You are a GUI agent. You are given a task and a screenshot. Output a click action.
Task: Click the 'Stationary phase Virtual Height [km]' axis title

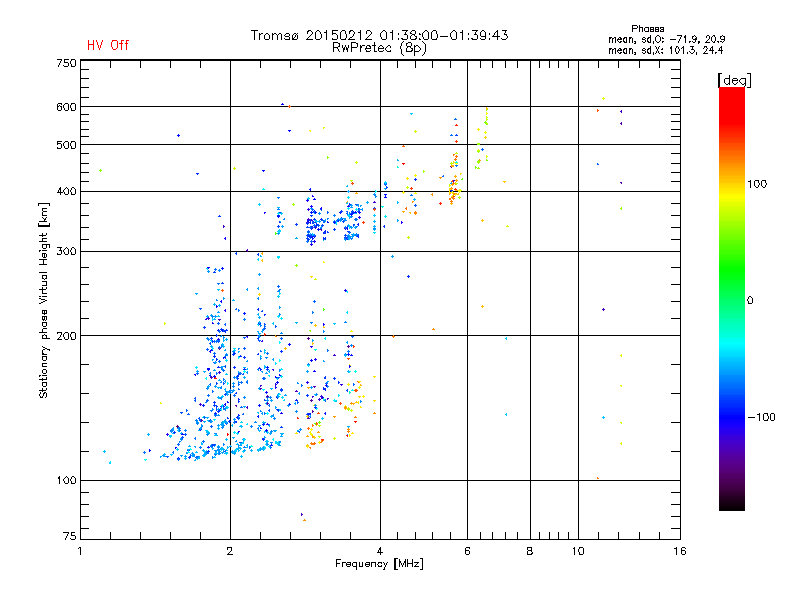click(44, 301)
